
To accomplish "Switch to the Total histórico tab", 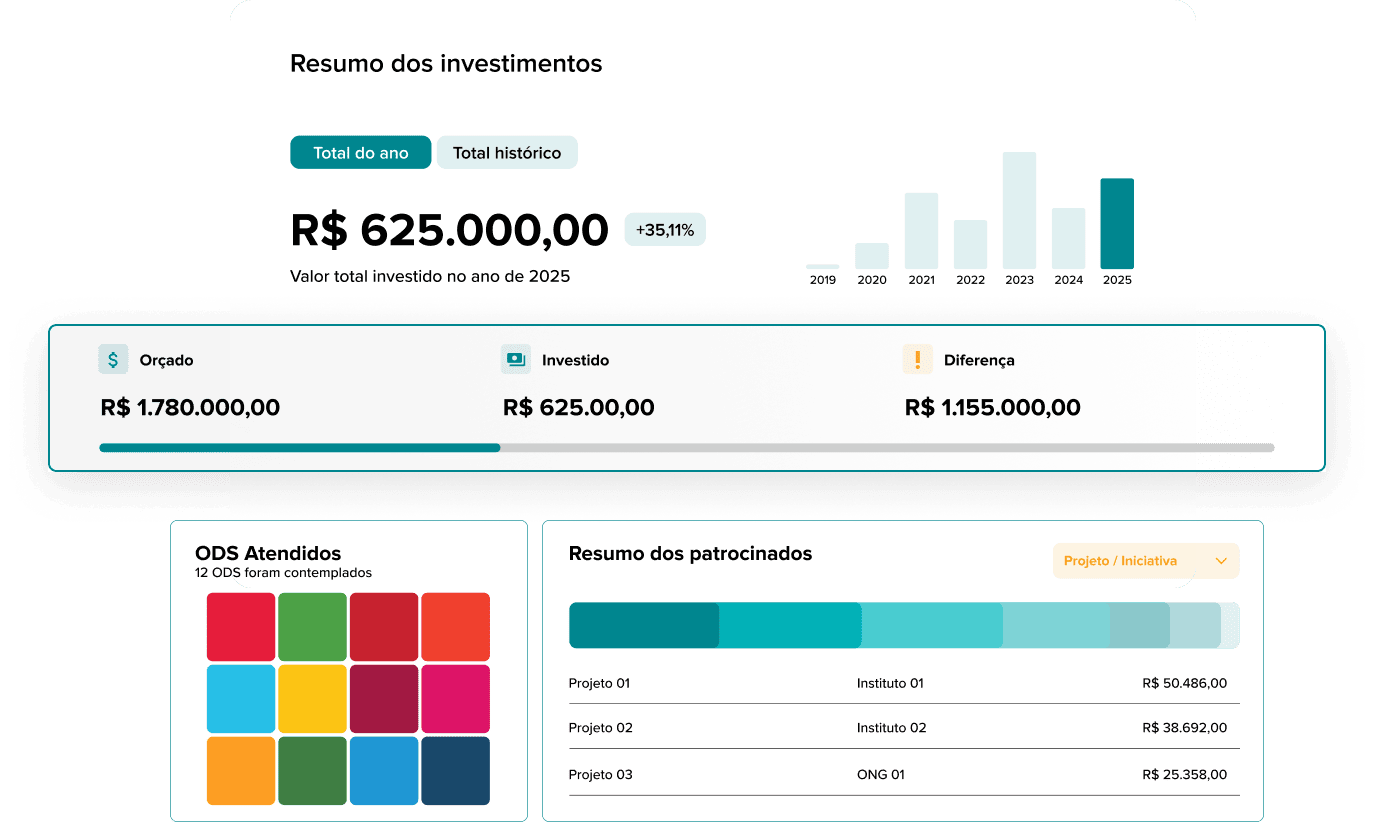I will (507, 153).
